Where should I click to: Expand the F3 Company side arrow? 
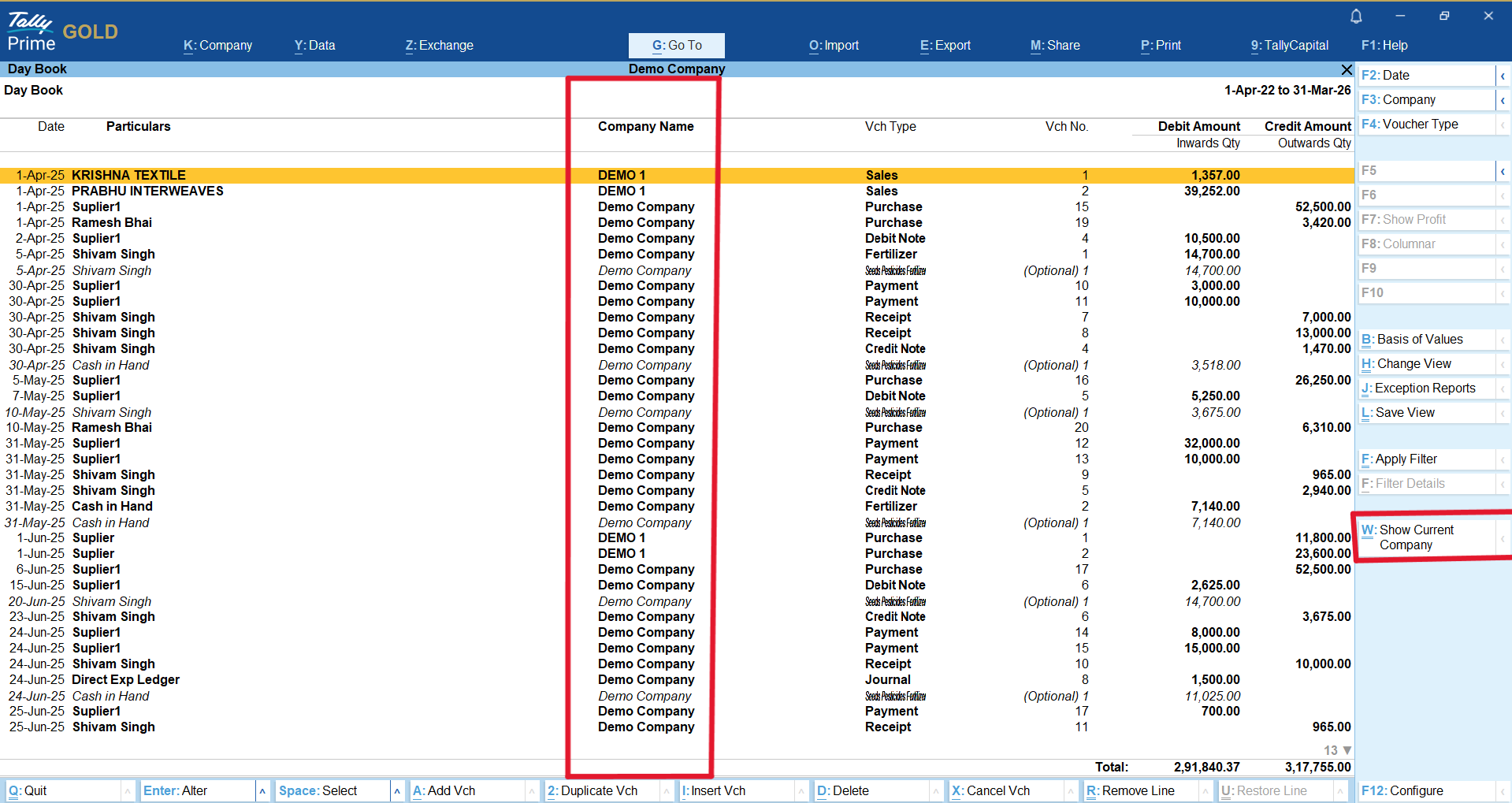(1503, 100)
